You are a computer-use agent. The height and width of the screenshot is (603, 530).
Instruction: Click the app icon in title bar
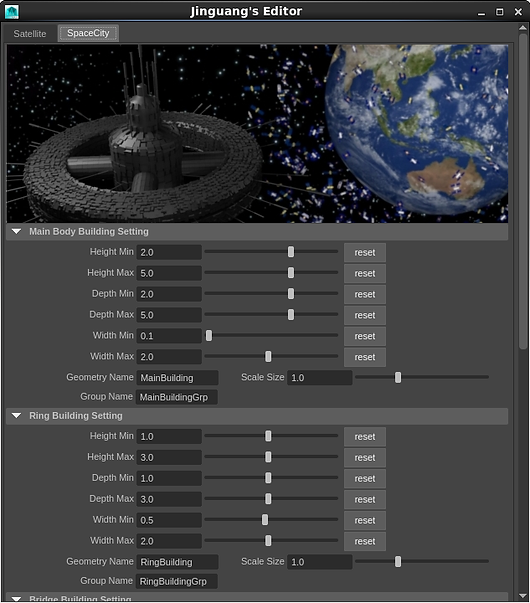12,12
